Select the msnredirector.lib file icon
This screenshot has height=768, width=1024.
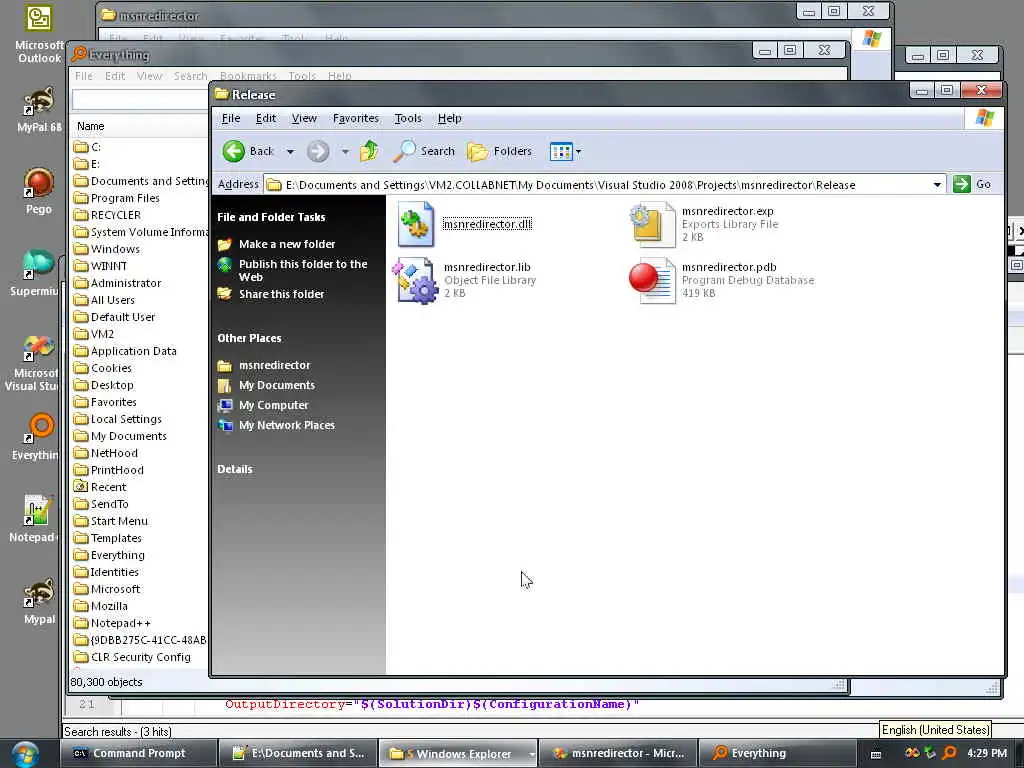coord(416,280)
